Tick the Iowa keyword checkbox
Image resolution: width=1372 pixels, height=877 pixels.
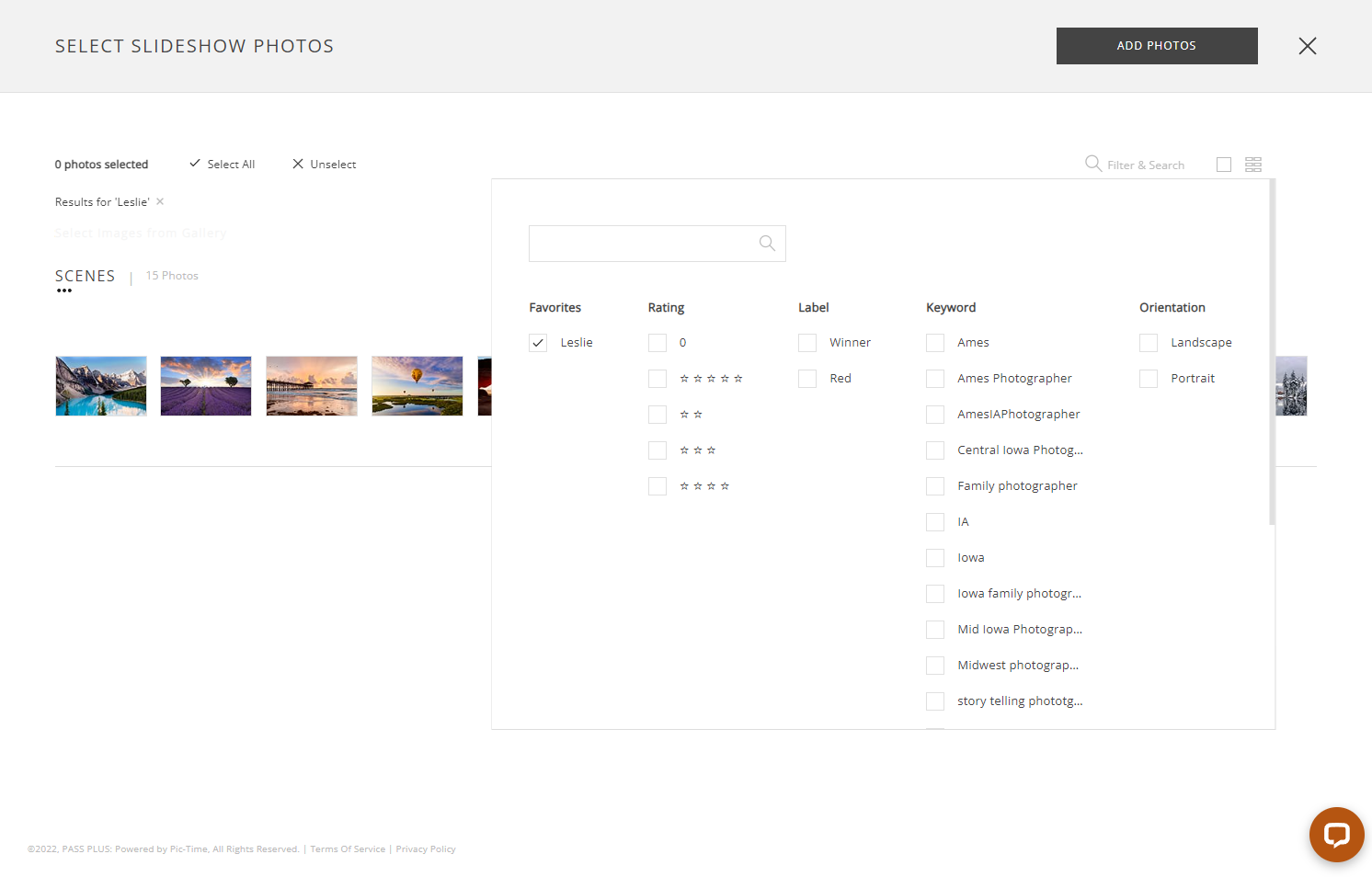[935, 558]
